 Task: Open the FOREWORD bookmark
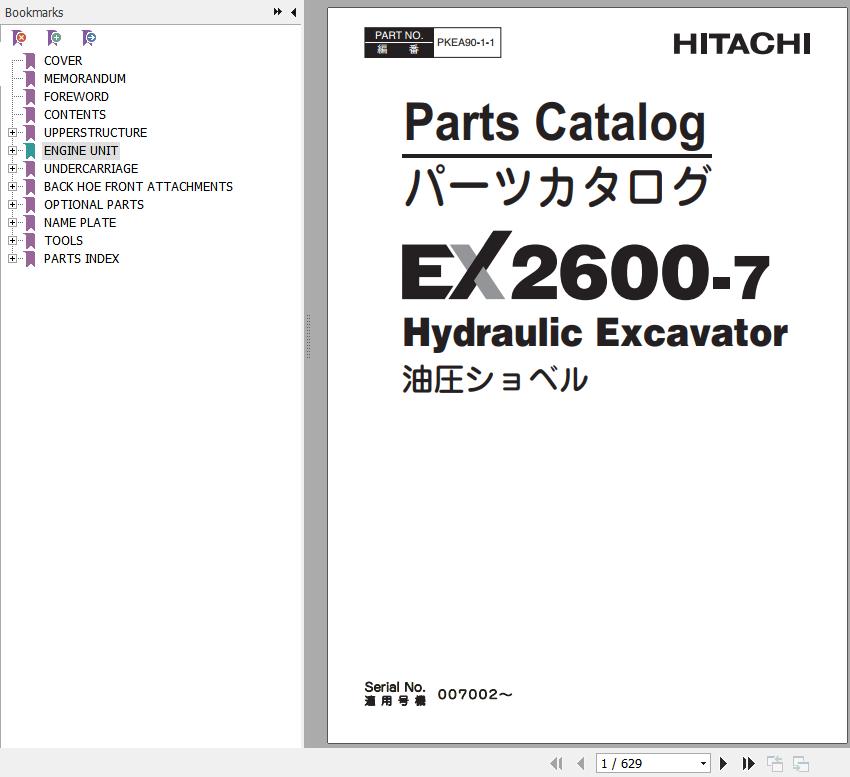click(x=76, y=97)
